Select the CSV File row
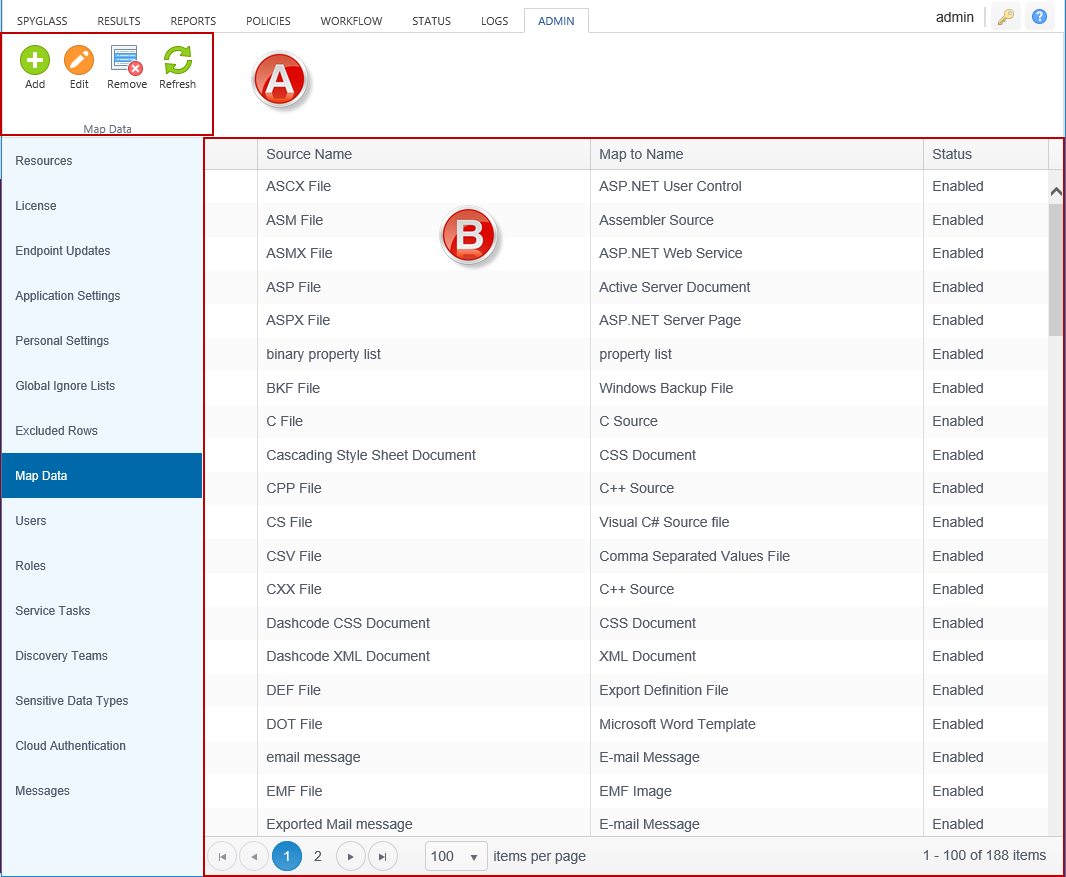 [294, 556]
